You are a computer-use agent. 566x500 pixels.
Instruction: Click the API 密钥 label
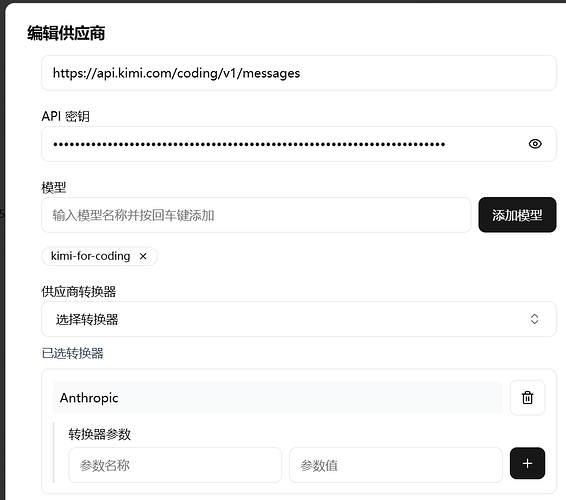66,116
